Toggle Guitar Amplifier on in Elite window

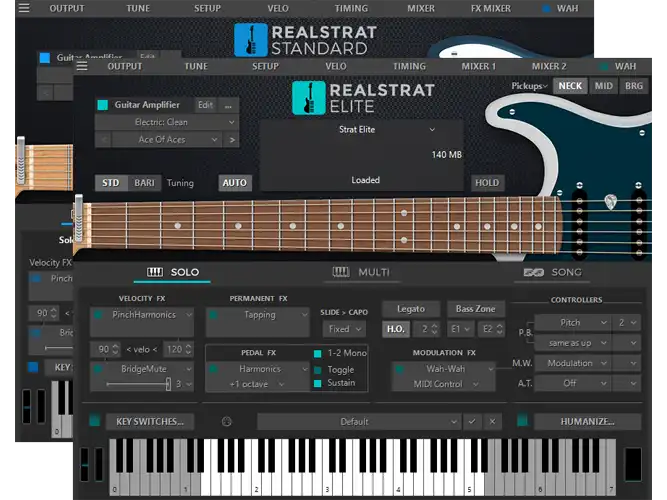[103, 105]
